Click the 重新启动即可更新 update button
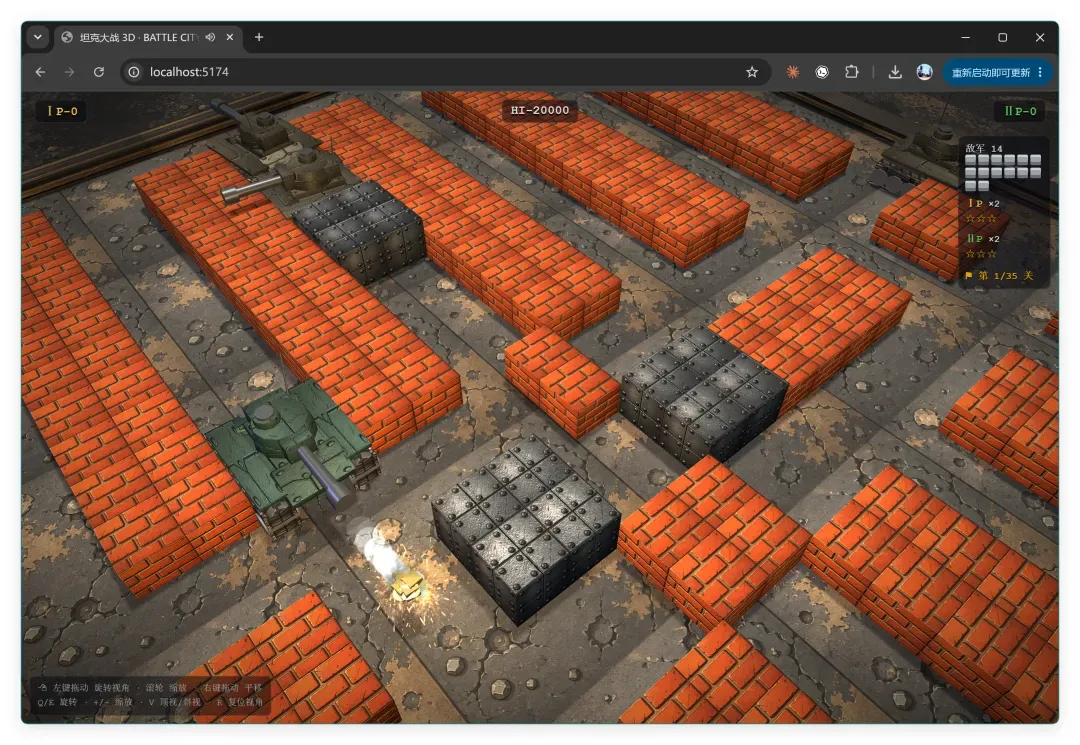This screenshot has width=1080, height=745. click(x=990, y=72)
